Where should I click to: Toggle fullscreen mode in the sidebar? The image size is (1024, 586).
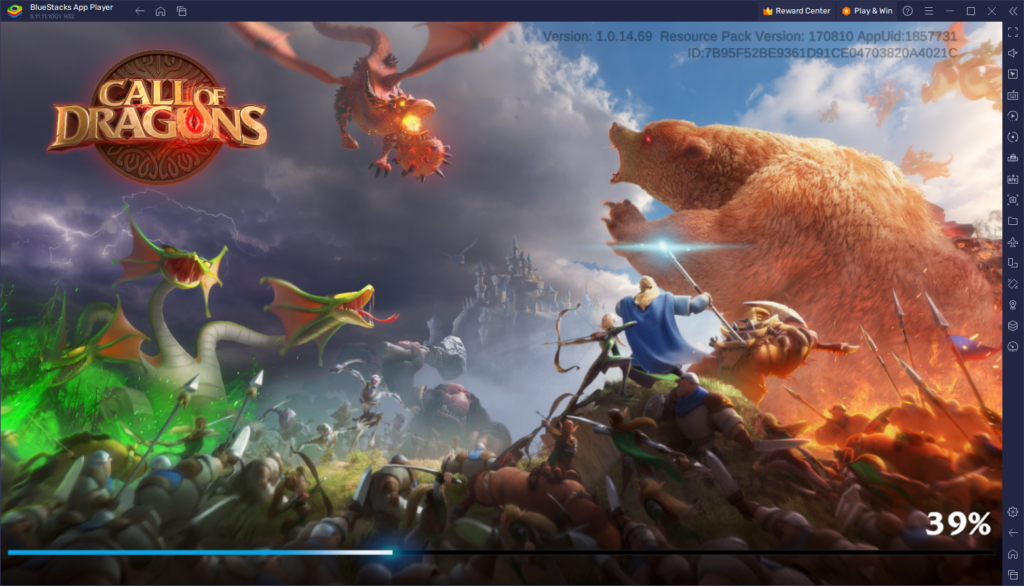(1012, 32)
